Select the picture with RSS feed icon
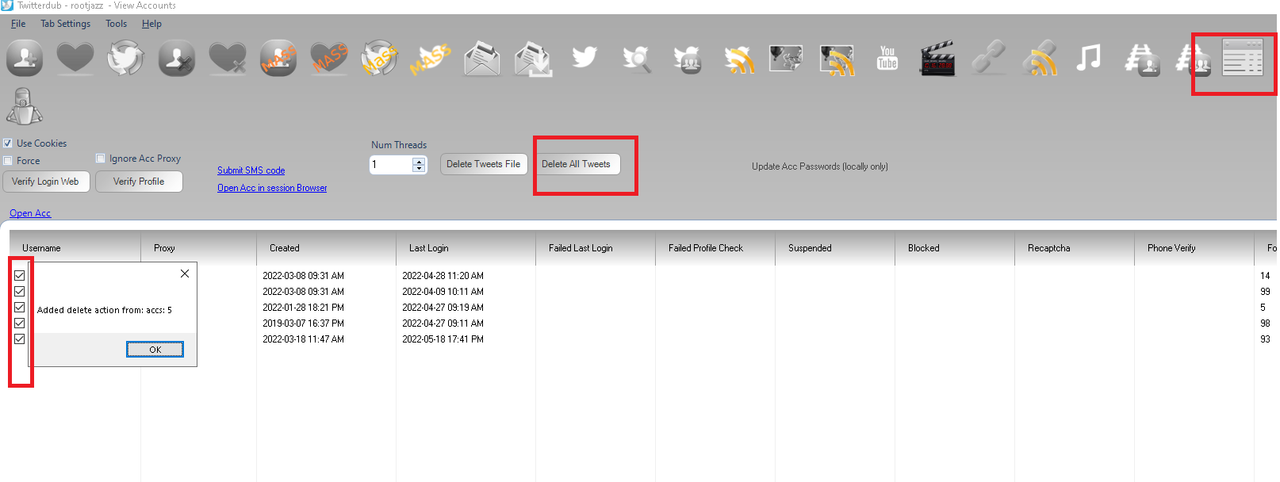Viewport: 1280px width, 482px height. click(838, 58)
